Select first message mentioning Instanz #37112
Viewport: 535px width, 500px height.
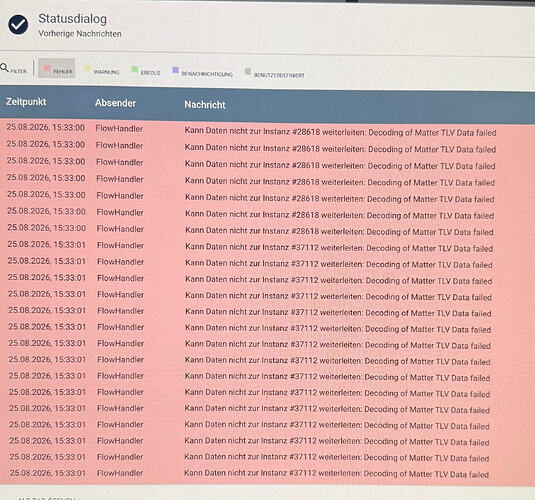click(x=268, y=246)
